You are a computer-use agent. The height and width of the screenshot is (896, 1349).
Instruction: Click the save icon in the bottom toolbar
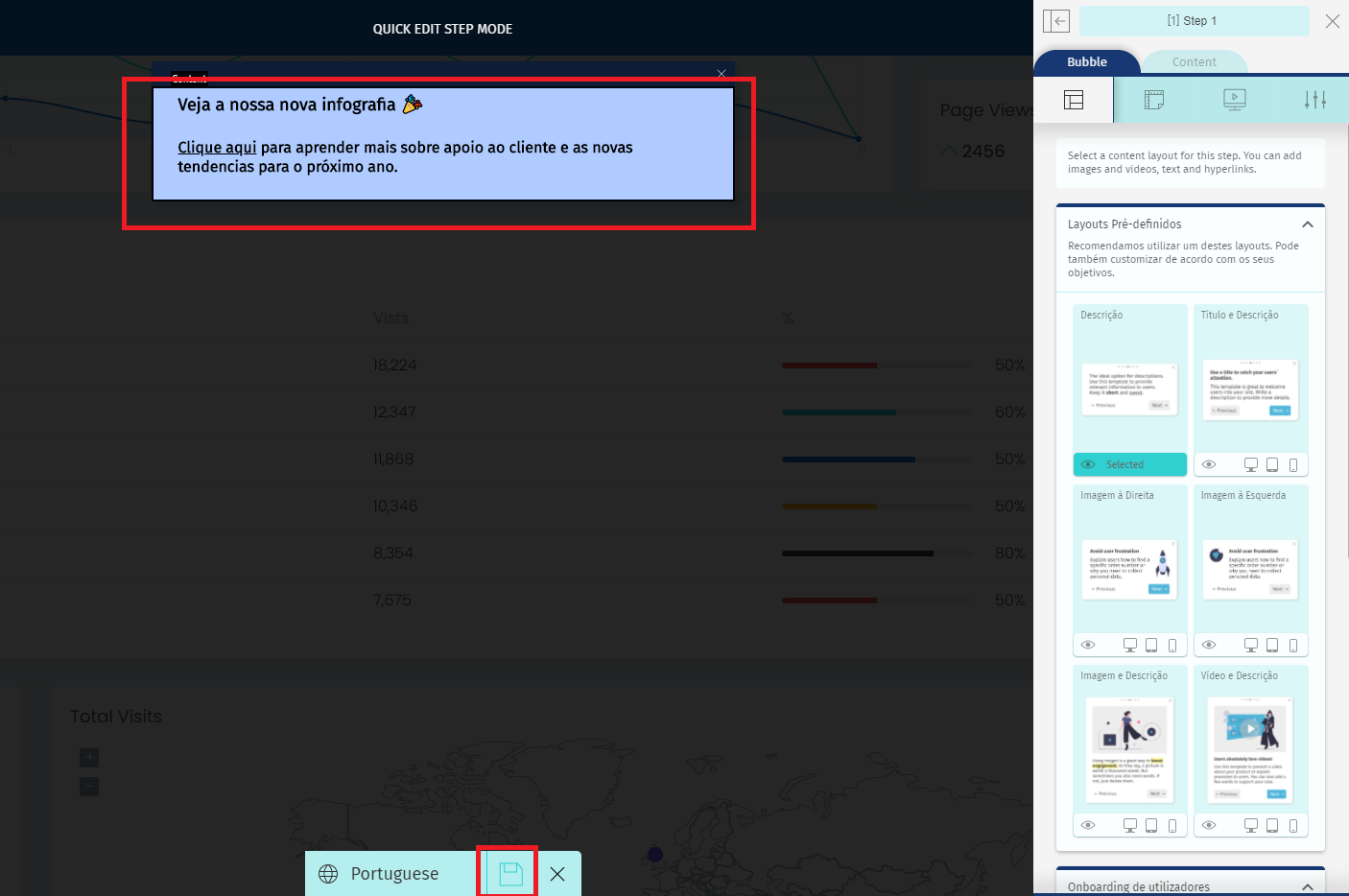(x=510, y=873)
